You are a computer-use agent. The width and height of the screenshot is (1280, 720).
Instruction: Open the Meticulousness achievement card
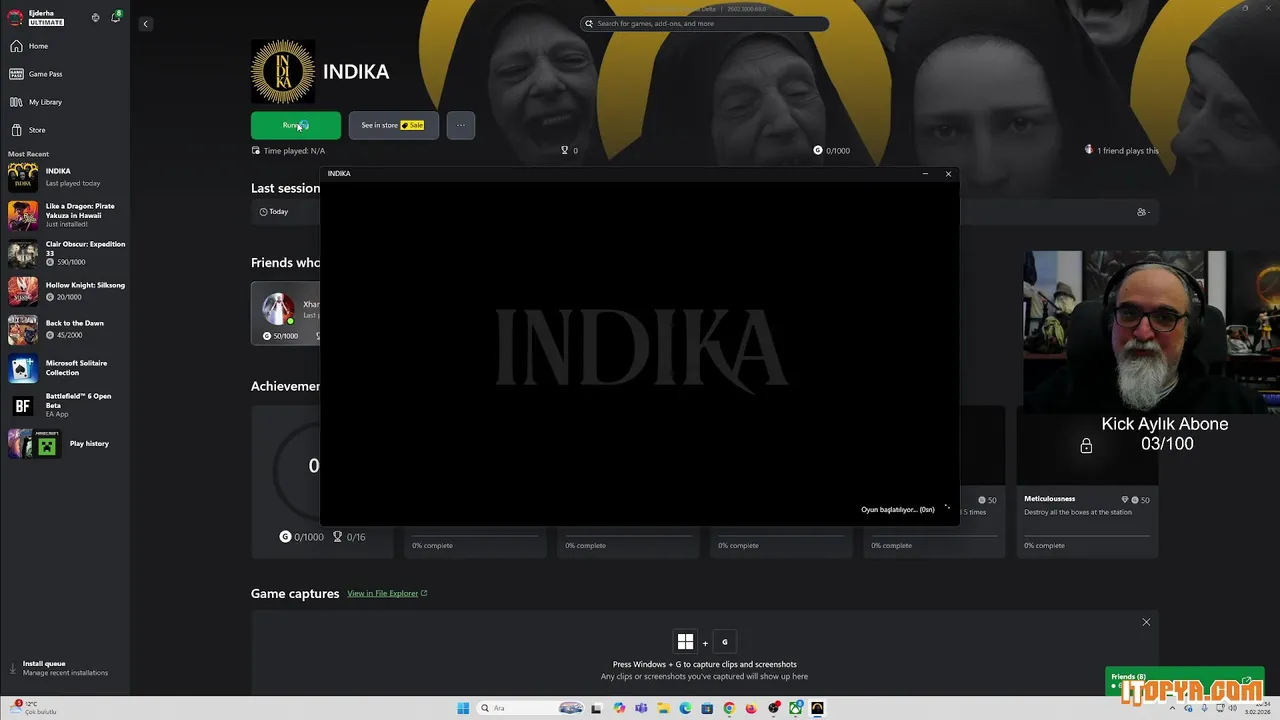click(x=1087, y=482)
